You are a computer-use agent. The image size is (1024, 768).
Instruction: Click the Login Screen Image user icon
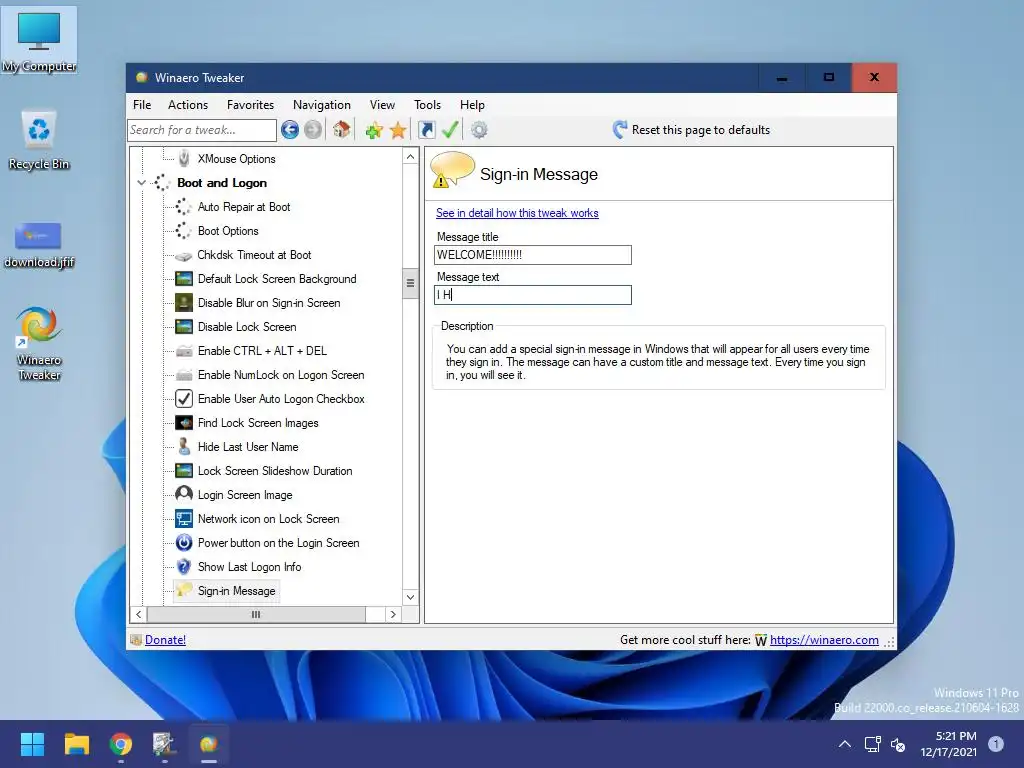(x=184, y=494)
